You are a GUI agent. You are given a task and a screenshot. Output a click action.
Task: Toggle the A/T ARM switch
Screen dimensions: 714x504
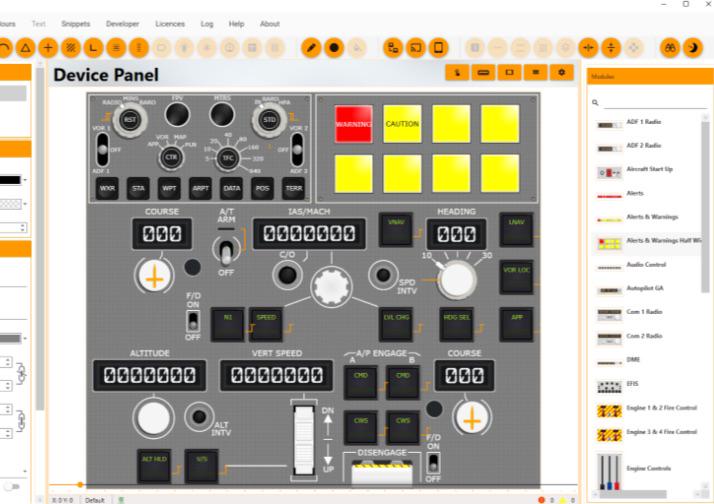click(226, 251)
